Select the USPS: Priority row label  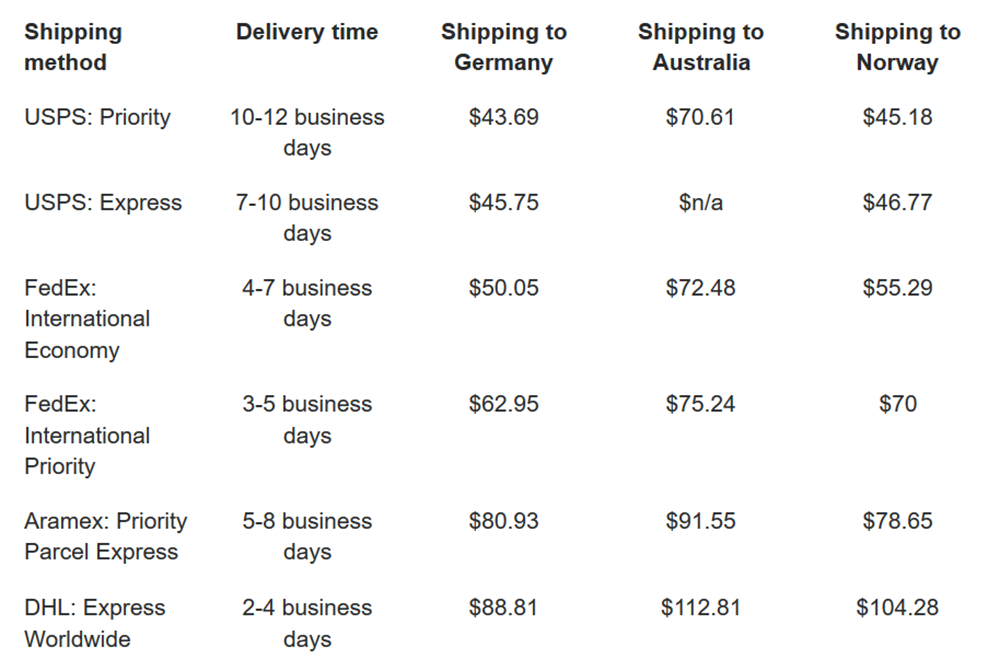[x=98, y=117]
